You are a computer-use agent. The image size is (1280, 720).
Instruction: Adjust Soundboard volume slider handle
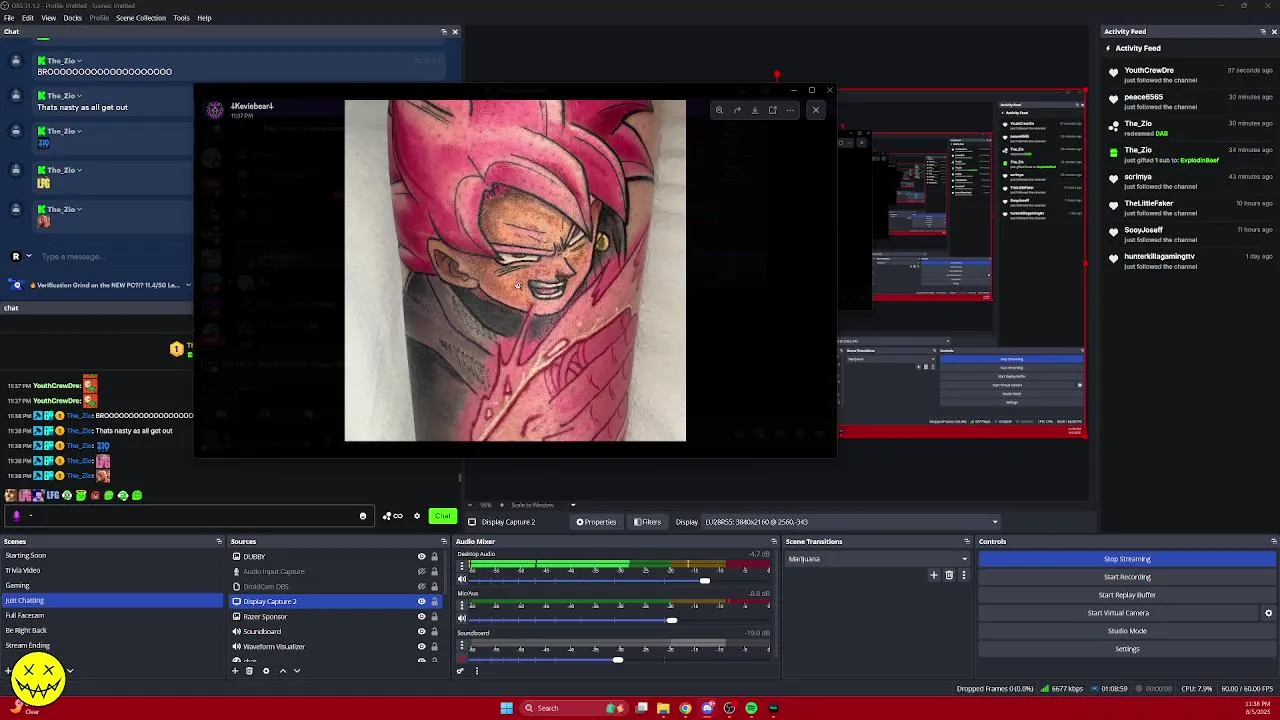click(618, 660)
